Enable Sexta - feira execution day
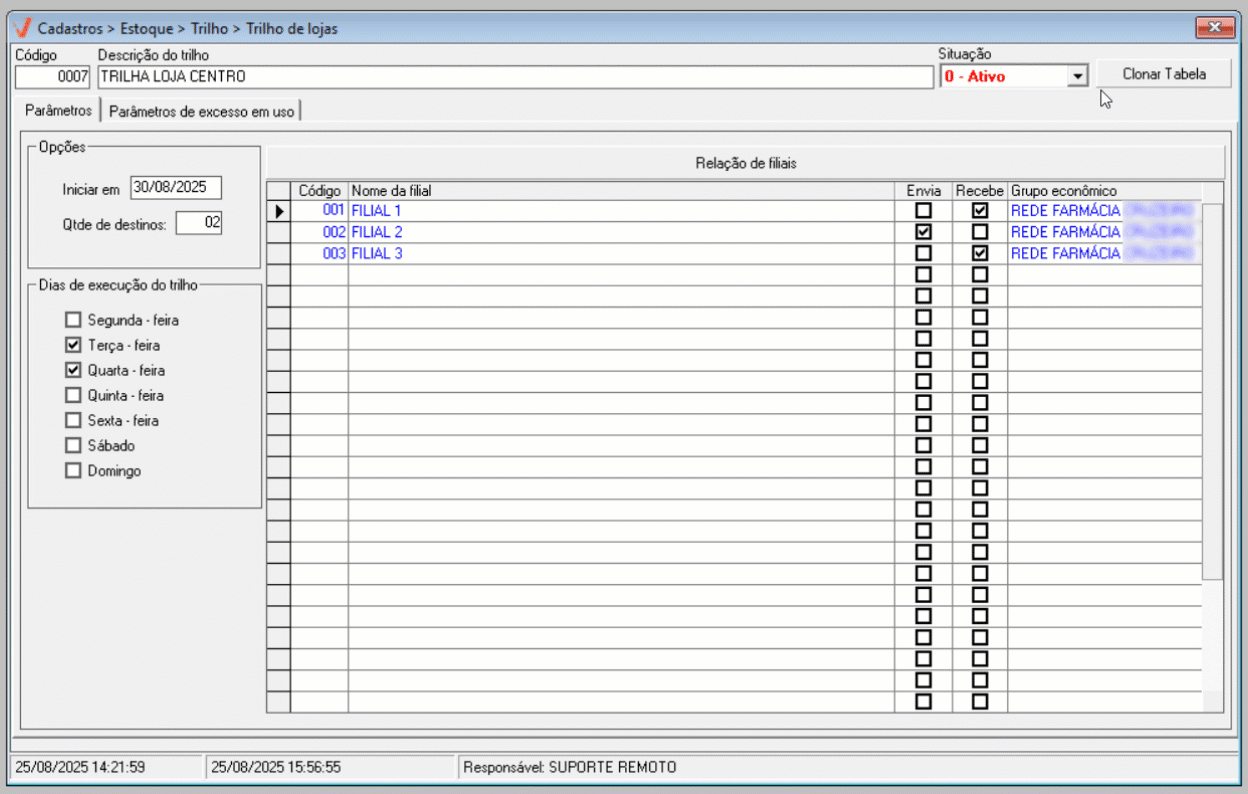Screen dimensions: 1248x794 coord(72,420)
